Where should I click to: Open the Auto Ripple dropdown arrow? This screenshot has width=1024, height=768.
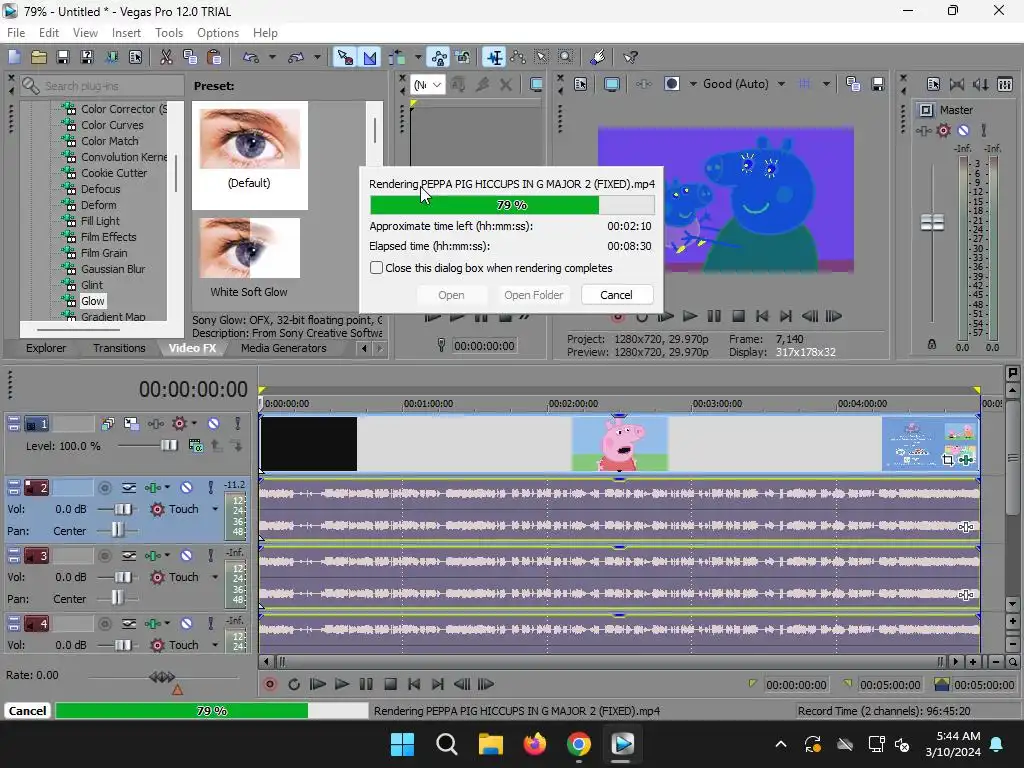tap(418, 57)
